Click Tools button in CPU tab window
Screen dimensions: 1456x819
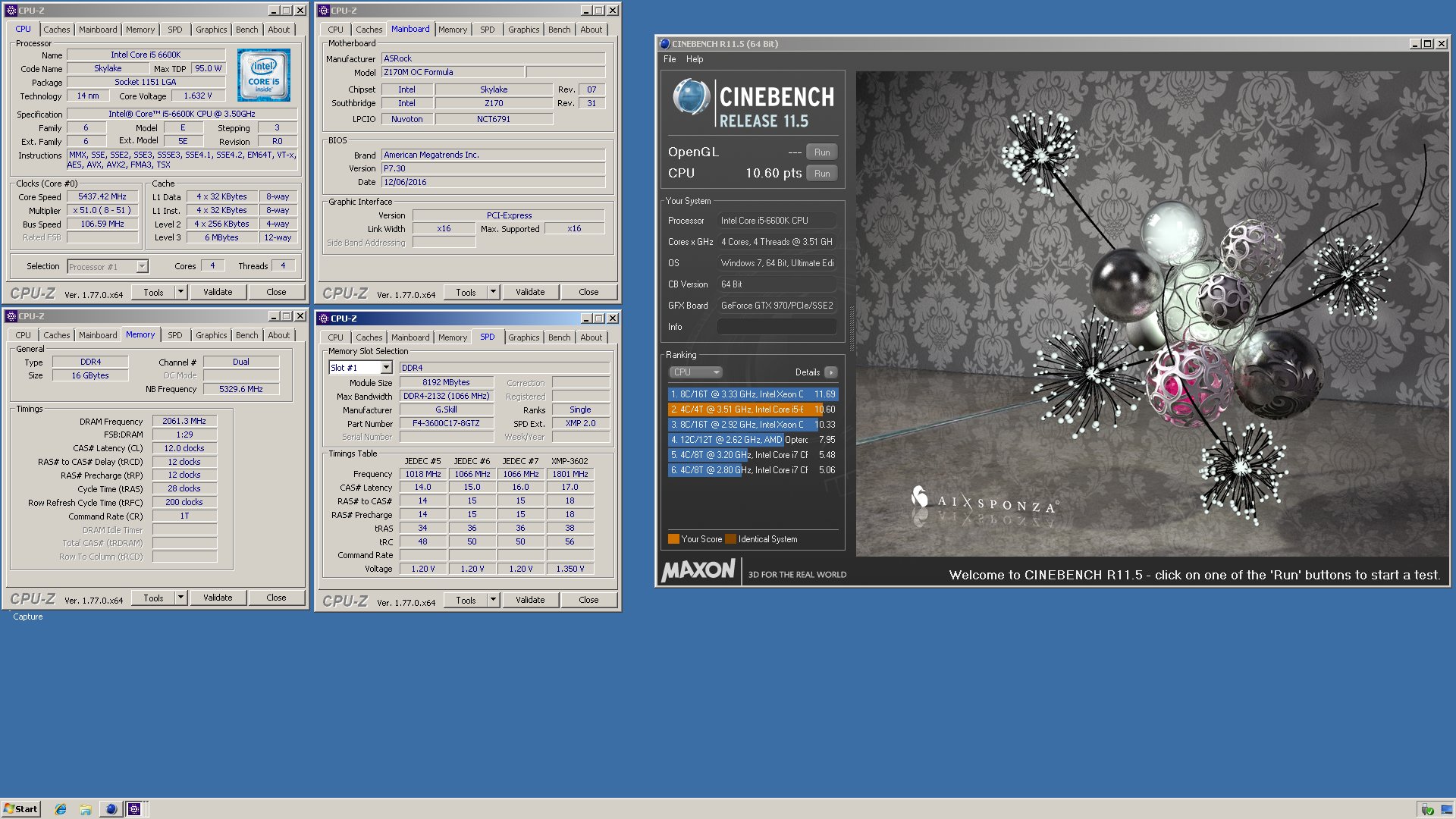pyautogui.click(x=153, y=292)
